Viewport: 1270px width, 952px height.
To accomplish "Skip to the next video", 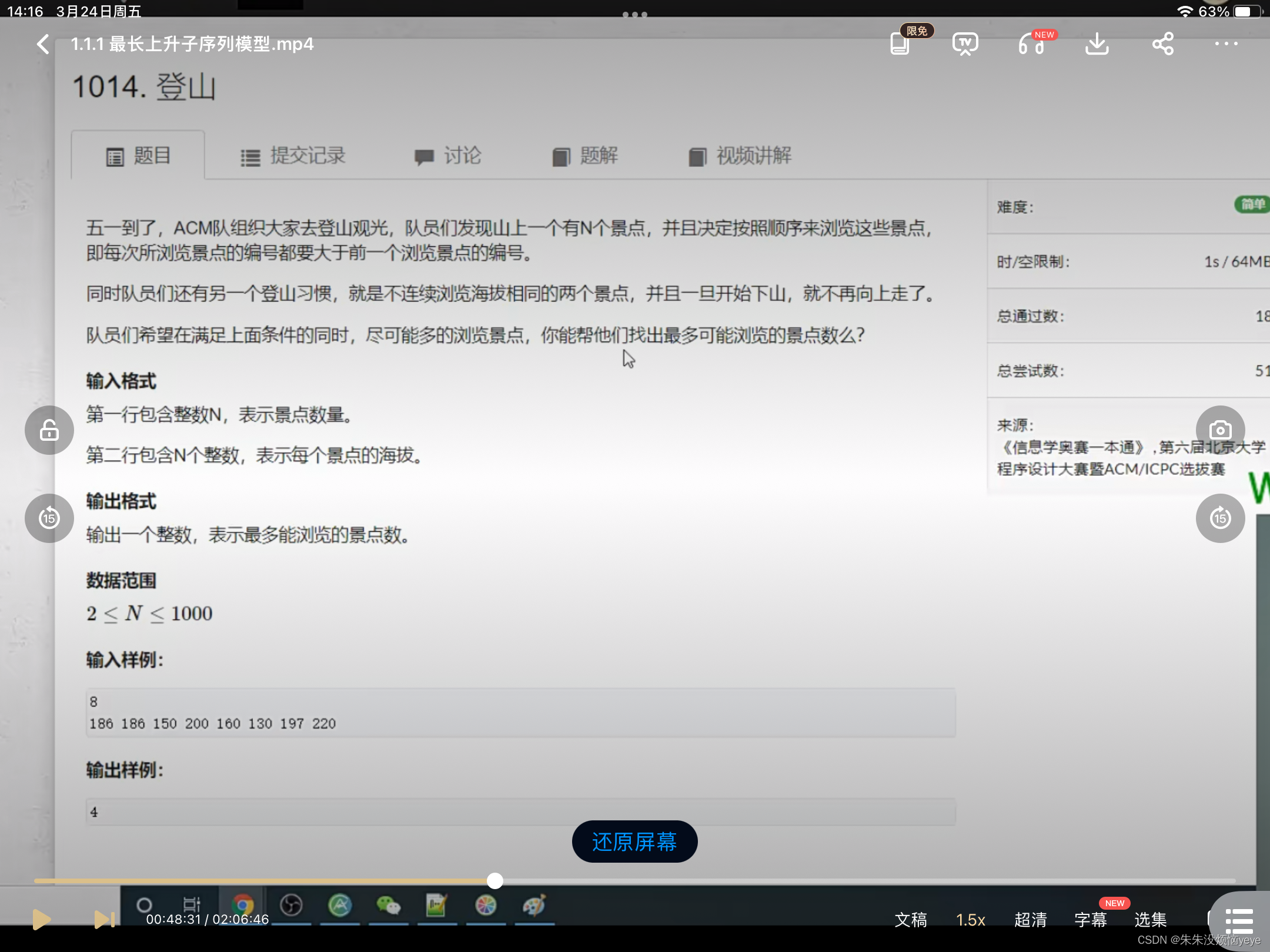I will tap(104, 920).
